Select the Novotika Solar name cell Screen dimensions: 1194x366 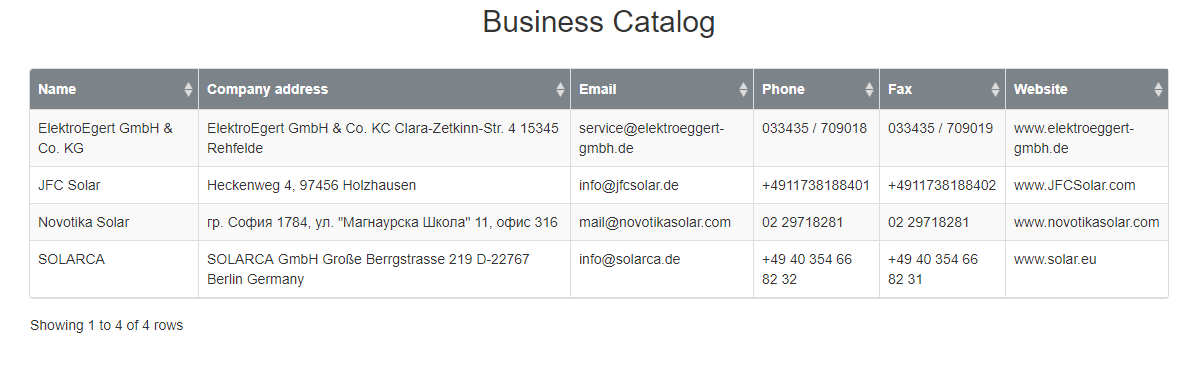click(114, 222)
